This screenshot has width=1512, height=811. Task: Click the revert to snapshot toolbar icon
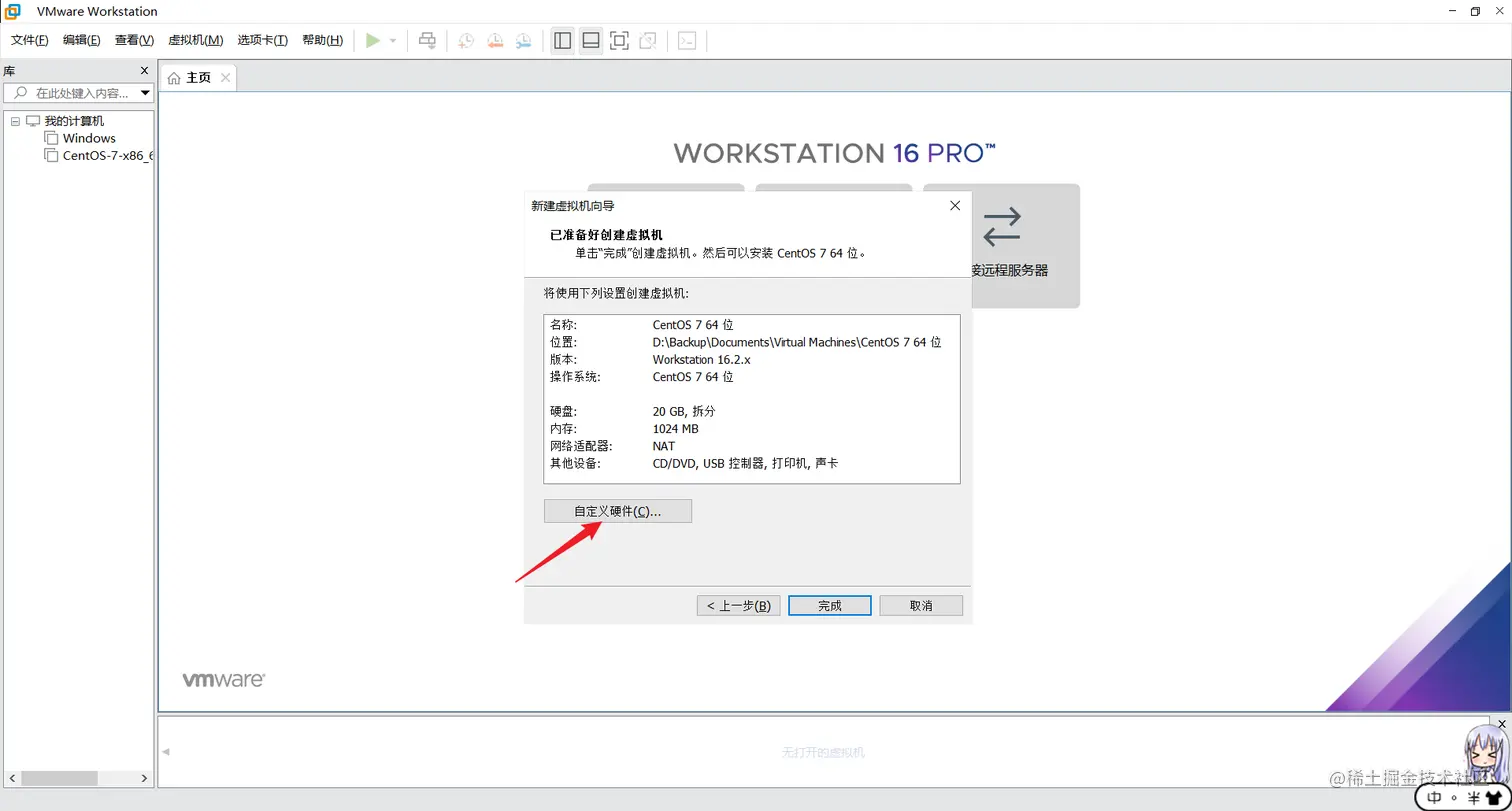(495, 40)
